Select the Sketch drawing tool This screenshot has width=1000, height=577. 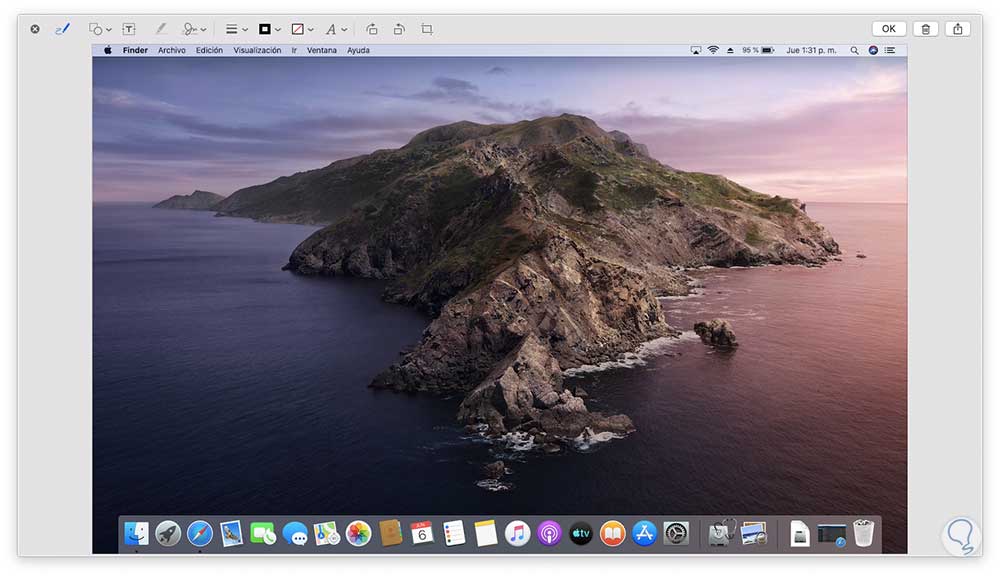click(x=62, y=29)
